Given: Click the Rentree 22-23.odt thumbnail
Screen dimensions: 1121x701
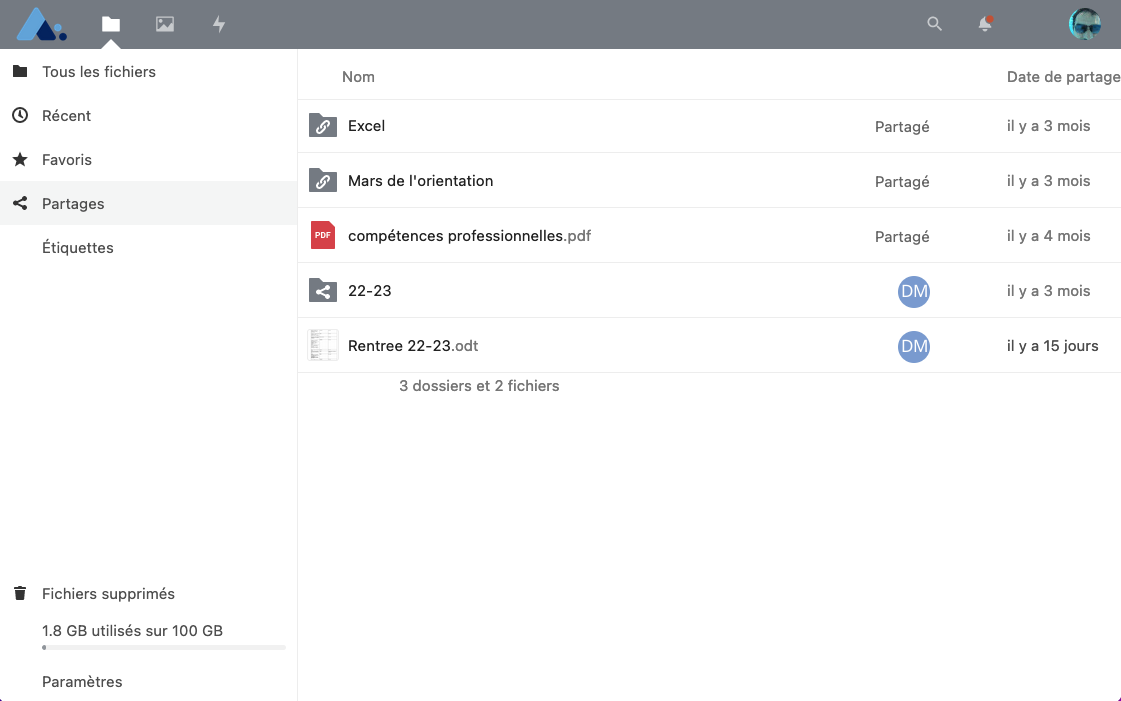Looking at the screenshot, I should pyautogui.click(x=323, y=345).
